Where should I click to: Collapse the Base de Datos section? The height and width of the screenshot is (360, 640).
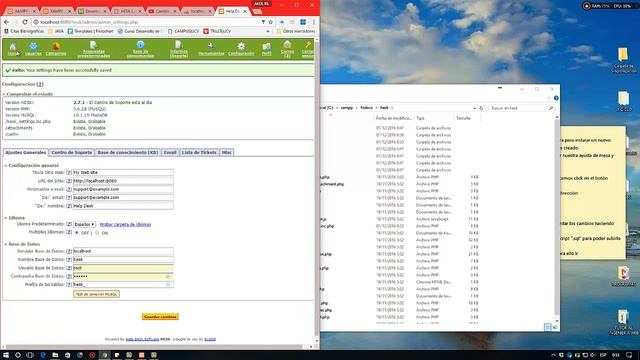pos(6,244)
